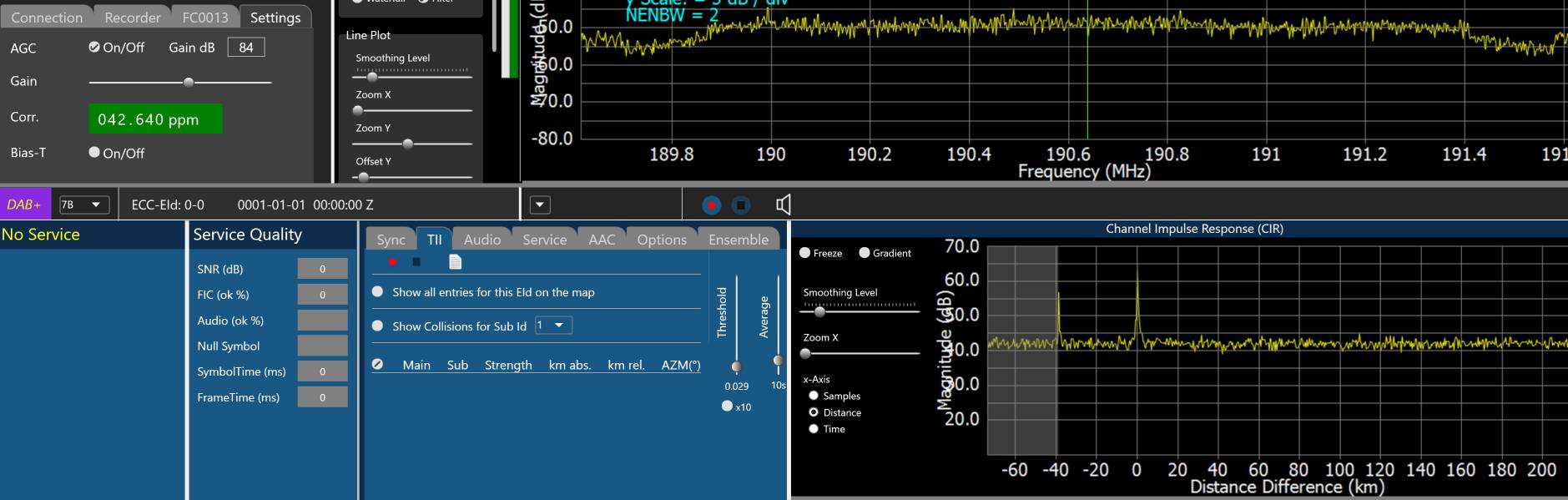Viewport: 1568px width, 500px height.
Task: Stop TII recording with the small square icon
Action: 416,262
